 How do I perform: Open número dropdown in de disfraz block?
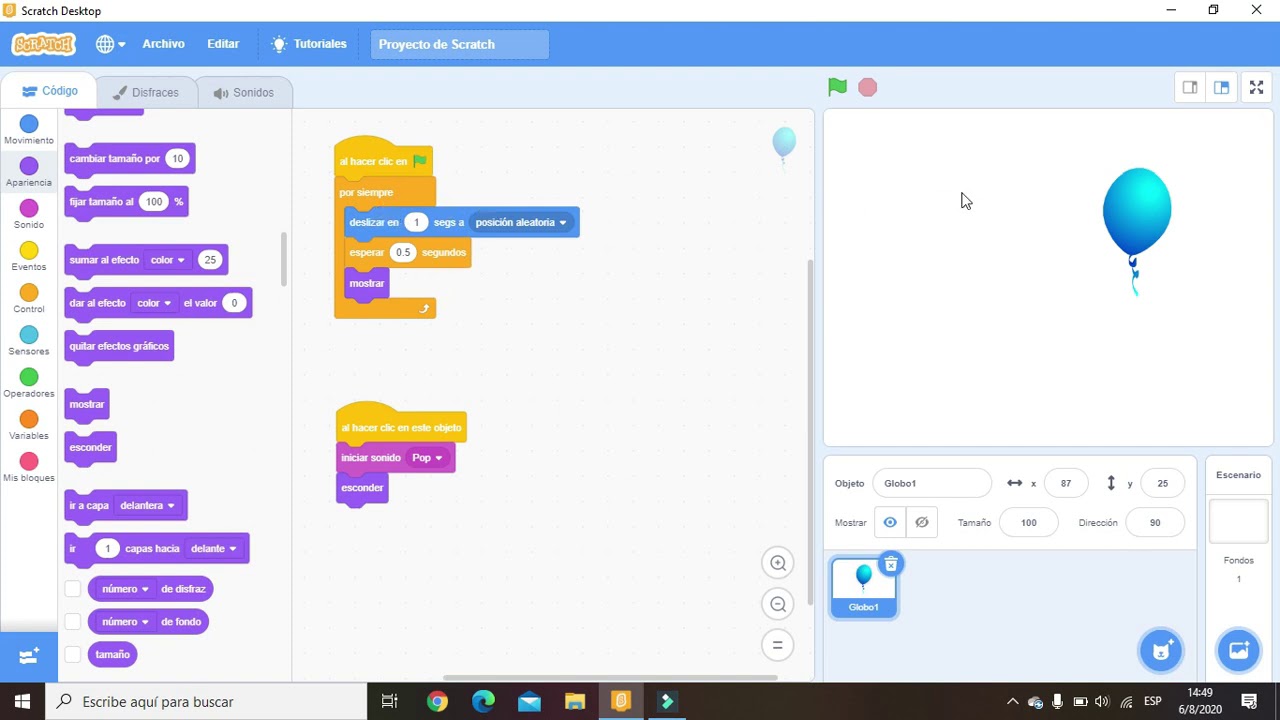[x=125, y=589]
